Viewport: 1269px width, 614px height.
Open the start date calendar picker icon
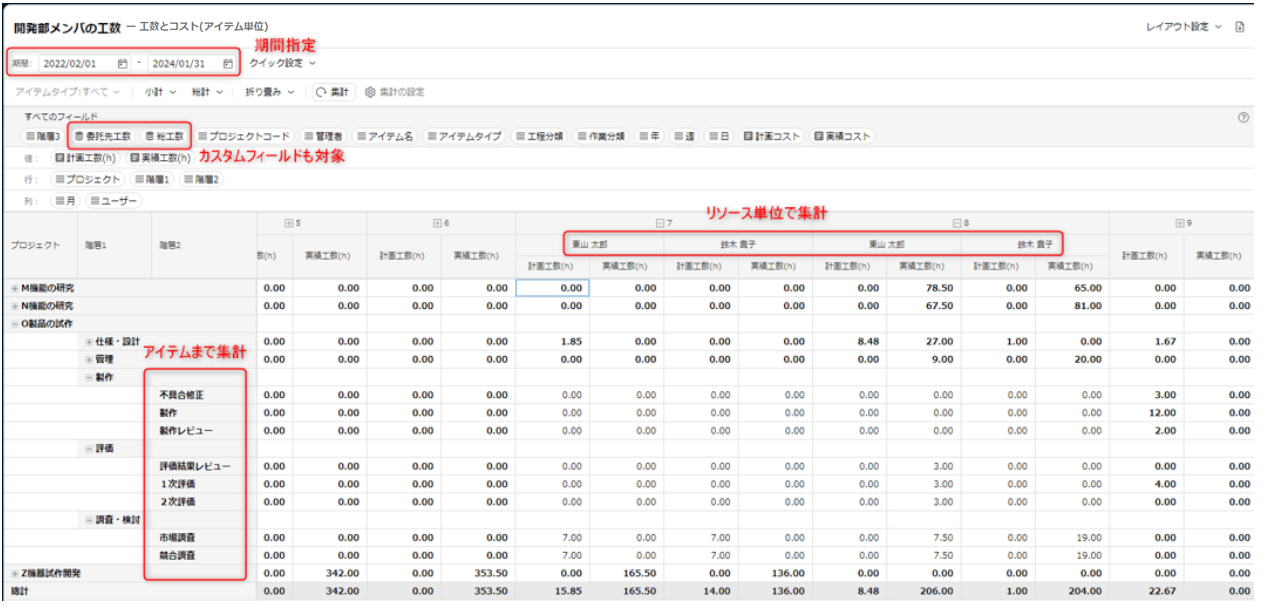122,63
